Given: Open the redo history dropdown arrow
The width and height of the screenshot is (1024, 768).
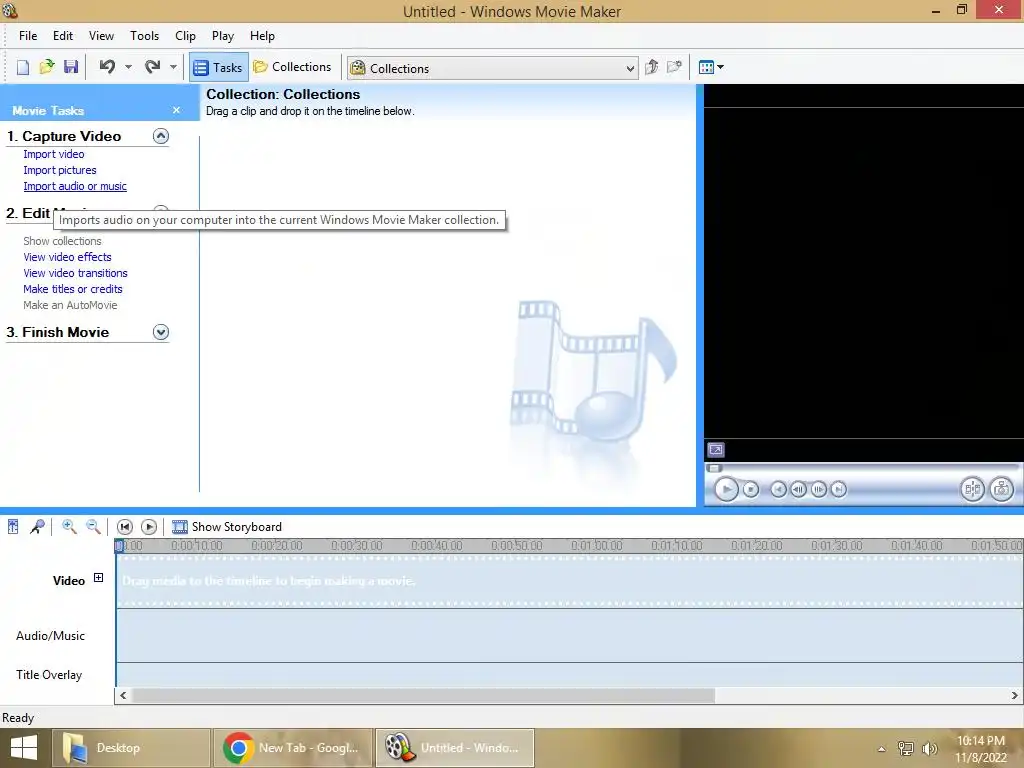Looking at the screenshot, I should (173, 67).
